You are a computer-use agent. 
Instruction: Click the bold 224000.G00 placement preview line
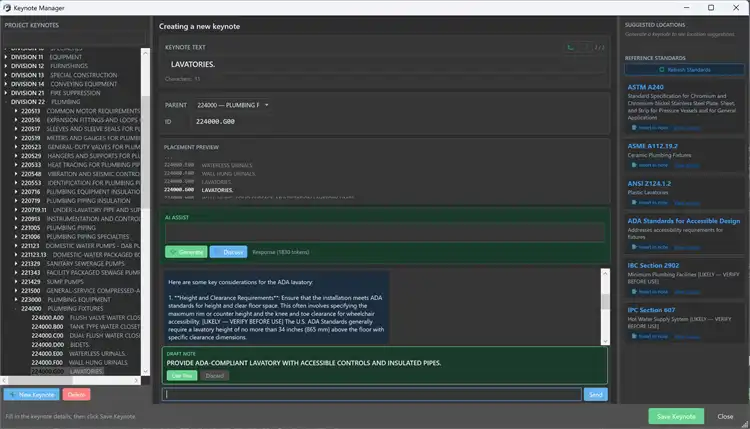(x=199, y=190)
